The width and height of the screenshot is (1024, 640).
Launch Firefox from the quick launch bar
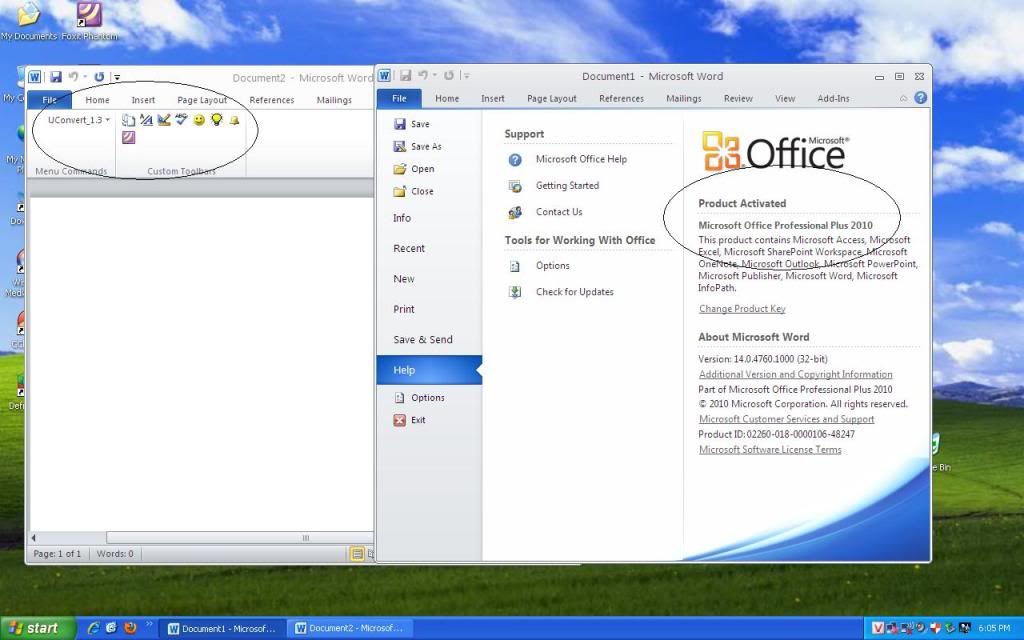click(x=130, y=628)
